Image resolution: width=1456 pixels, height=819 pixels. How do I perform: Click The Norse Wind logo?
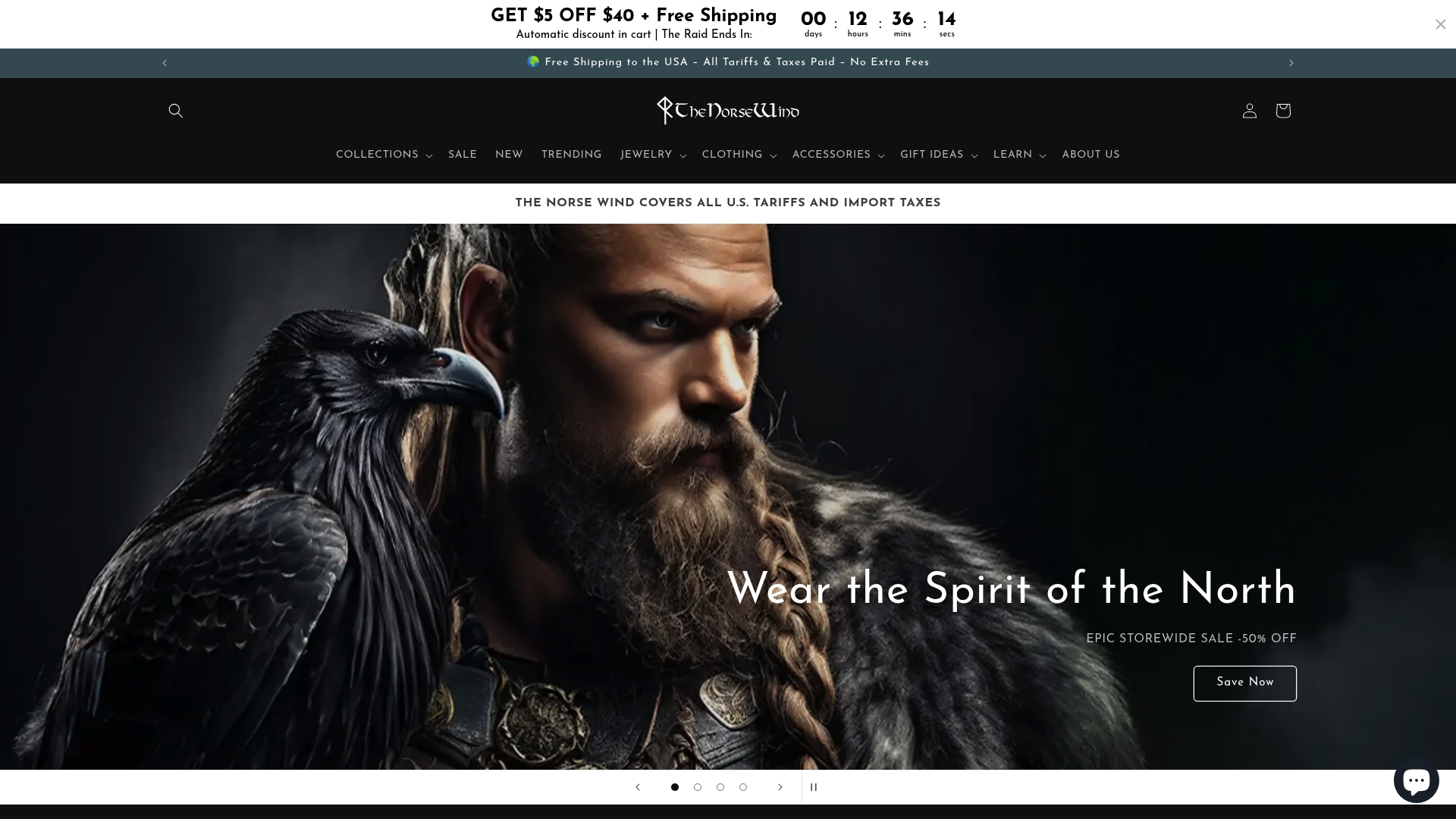point(728,111)
